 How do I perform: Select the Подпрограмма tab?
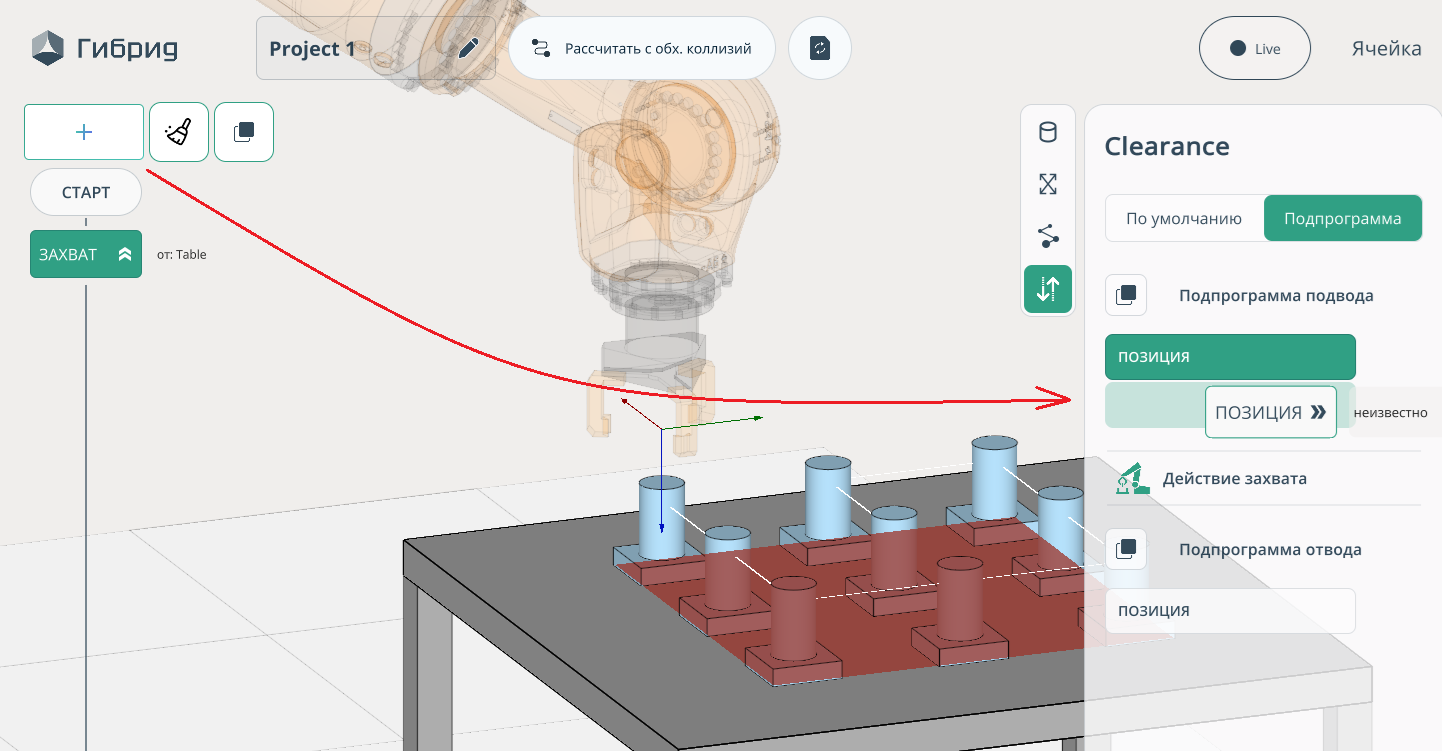click(1342, 218)
